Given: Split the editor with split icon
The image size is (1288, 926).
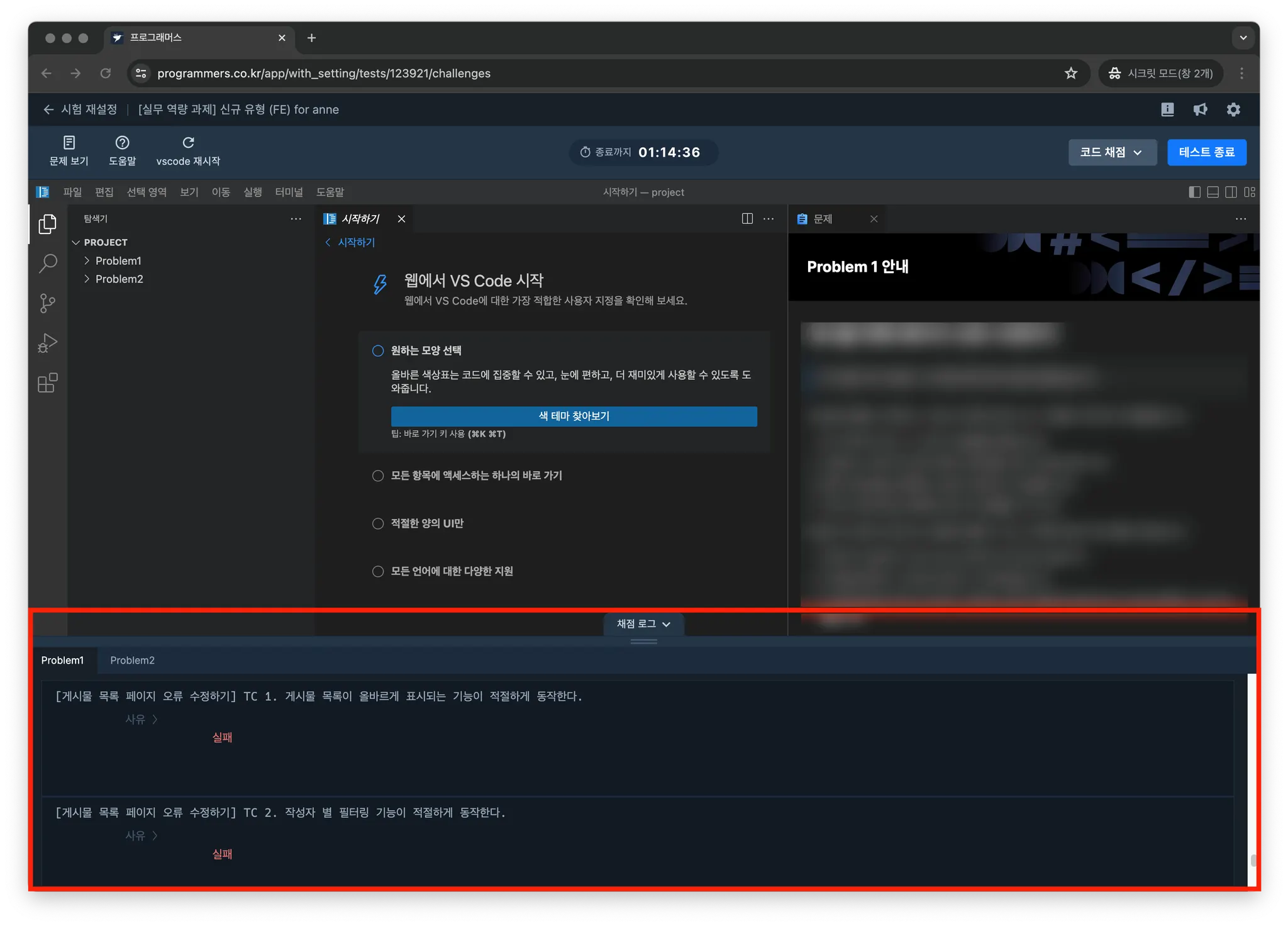Looking at the screenshot, I should click(747, 219).
